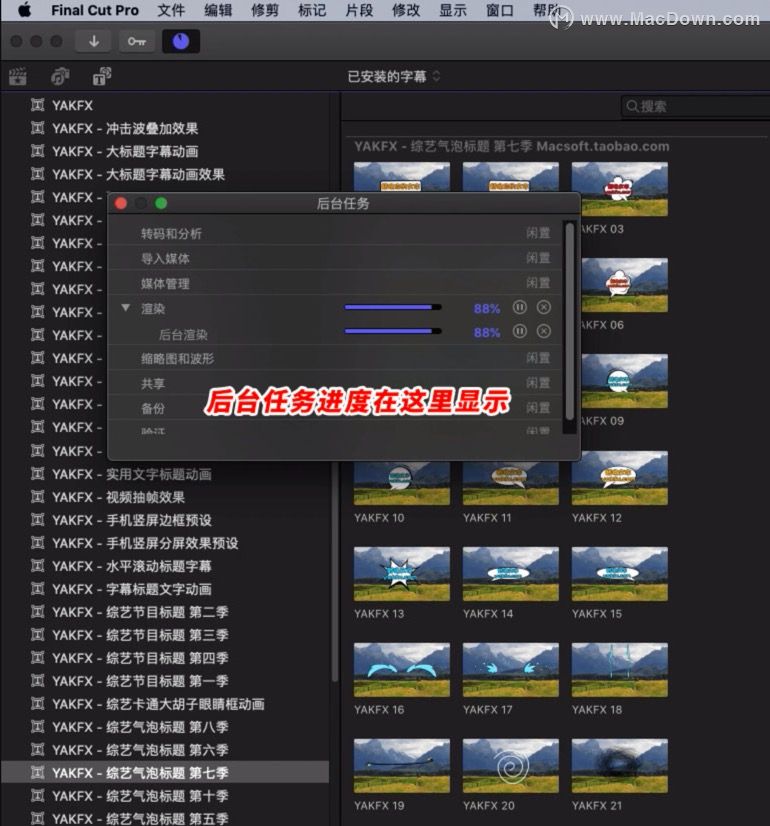Click the YAKFX 13 title thumbnail

pos(402,574)
